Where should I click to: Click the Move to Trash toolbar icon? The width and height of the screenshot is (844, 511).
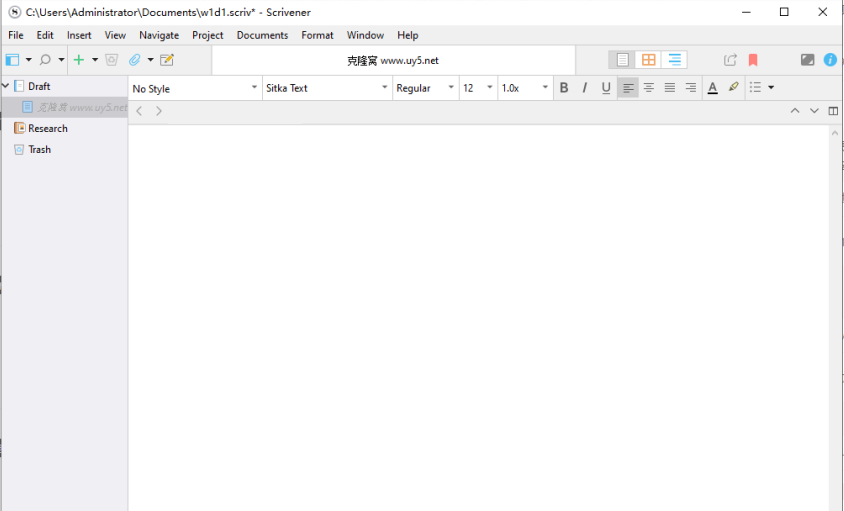tap(111, 60)
